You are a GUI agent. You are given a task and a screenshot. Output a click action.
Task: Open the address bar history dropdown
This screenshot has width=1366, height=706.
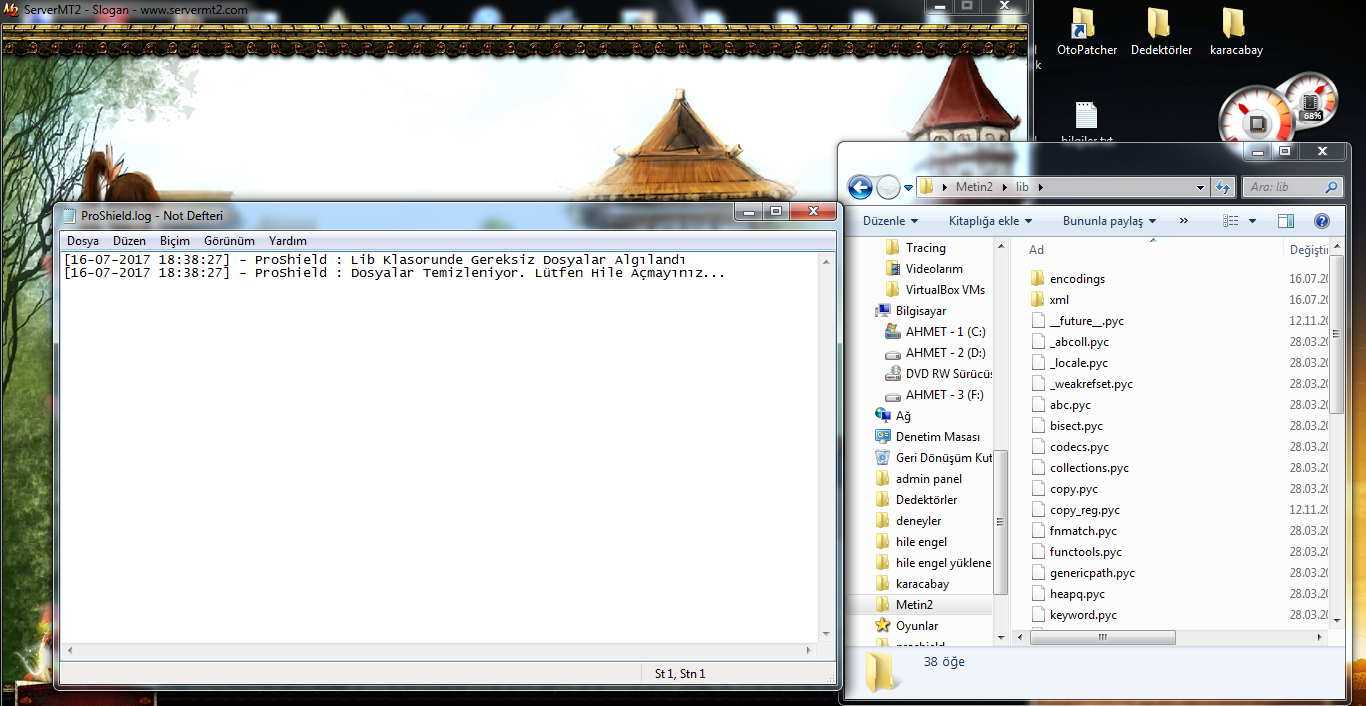click(1201, 187)
